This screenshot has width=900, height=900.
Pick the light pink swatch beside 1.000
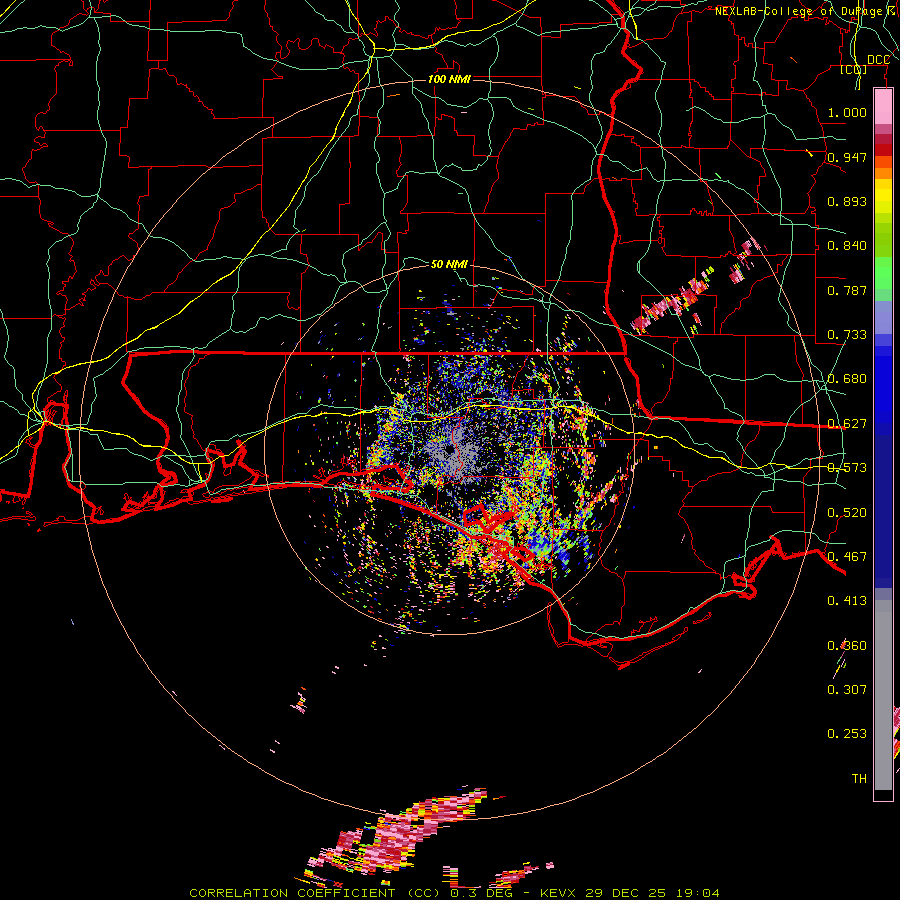pos(883,107)
